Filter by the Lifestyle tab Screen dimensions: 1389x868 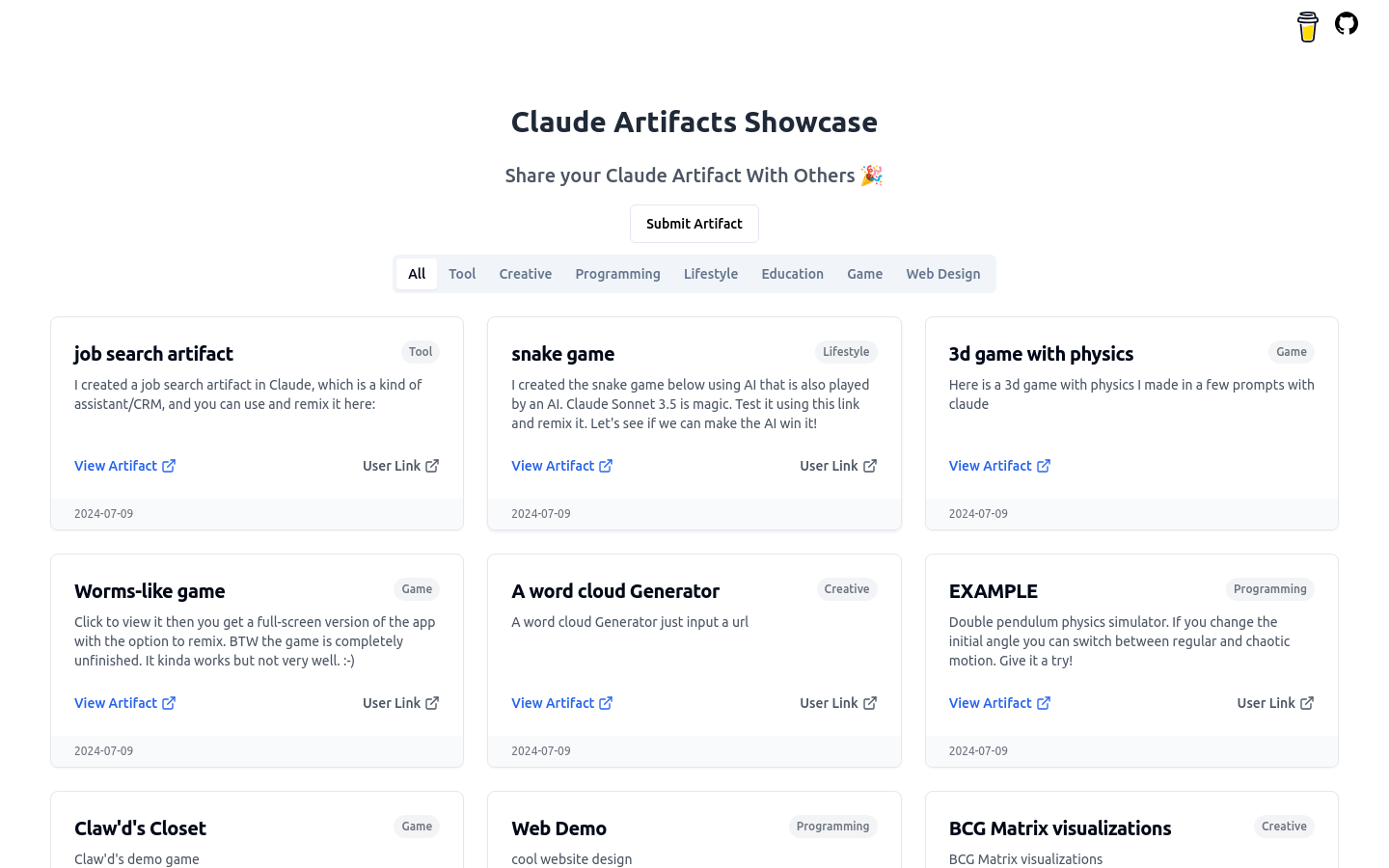click(711, 274)
